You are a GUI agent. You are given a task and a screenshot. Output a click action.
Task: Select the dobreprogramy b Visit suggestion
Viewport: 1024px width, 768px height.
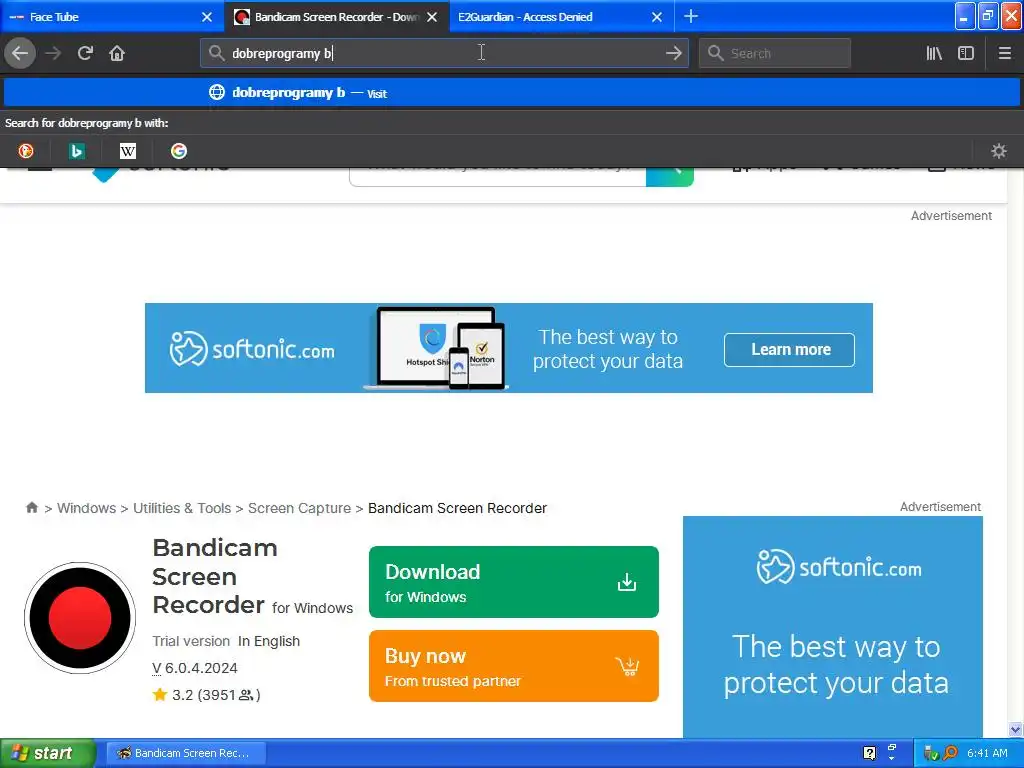point(511,93)
